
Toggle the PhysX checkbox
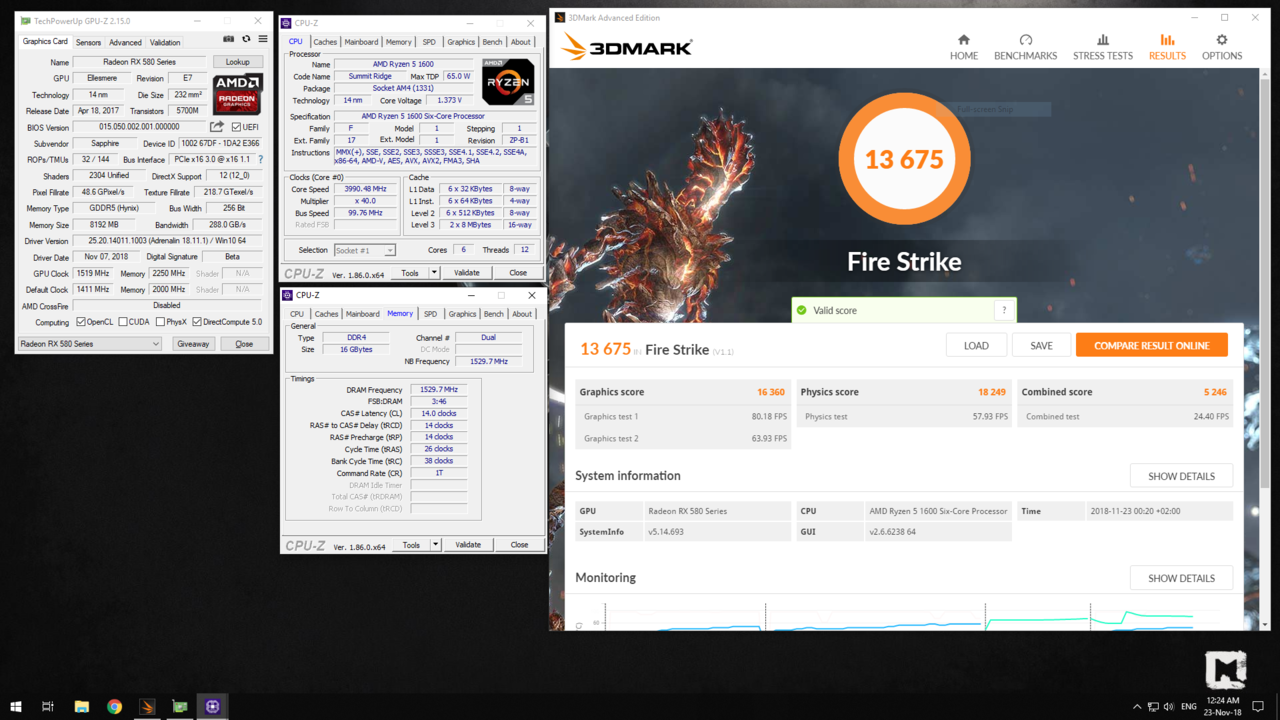pos(160,322)
